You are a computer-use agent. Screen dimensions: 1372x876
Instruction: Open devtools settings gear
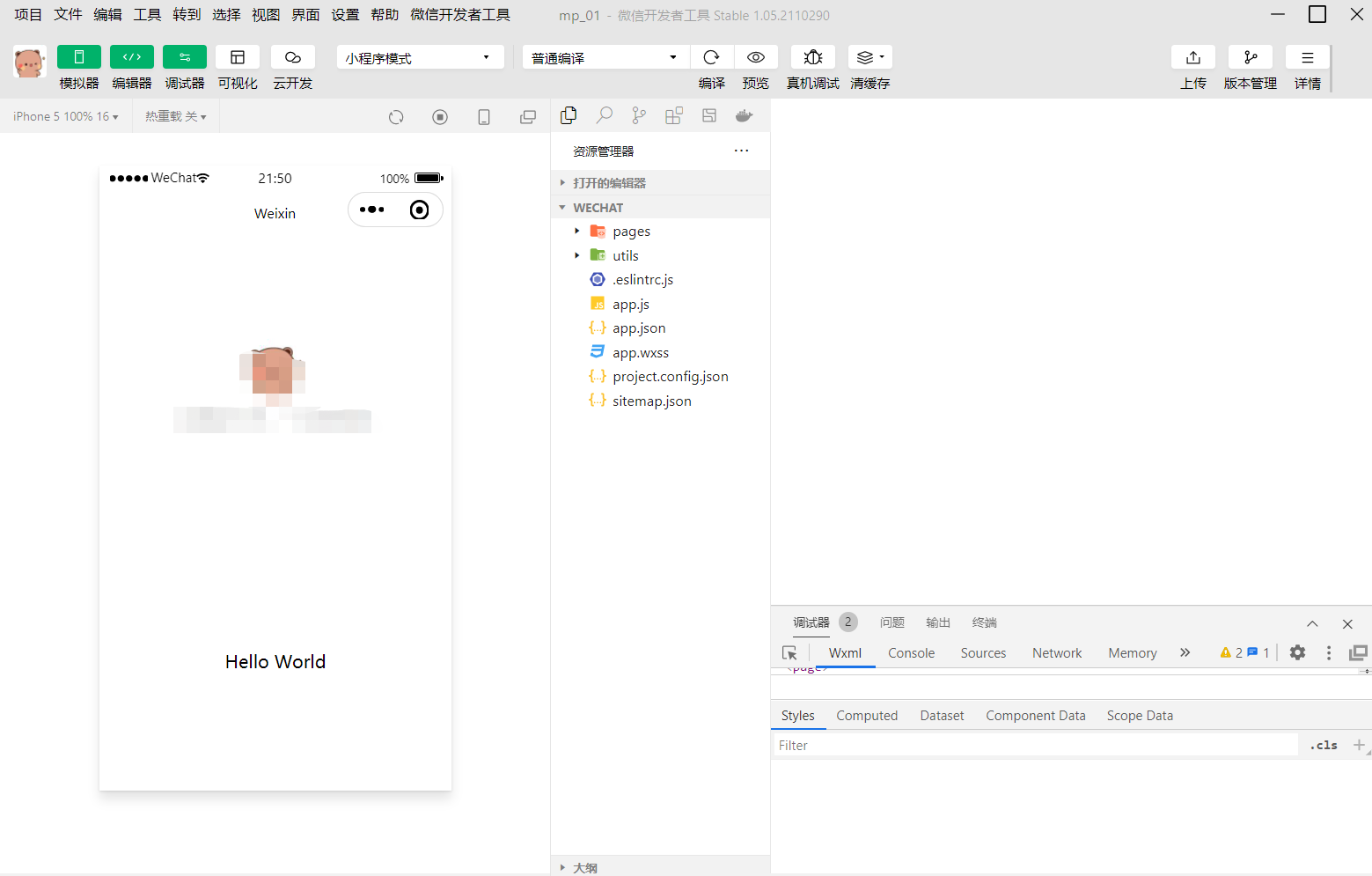[1297, 652]
